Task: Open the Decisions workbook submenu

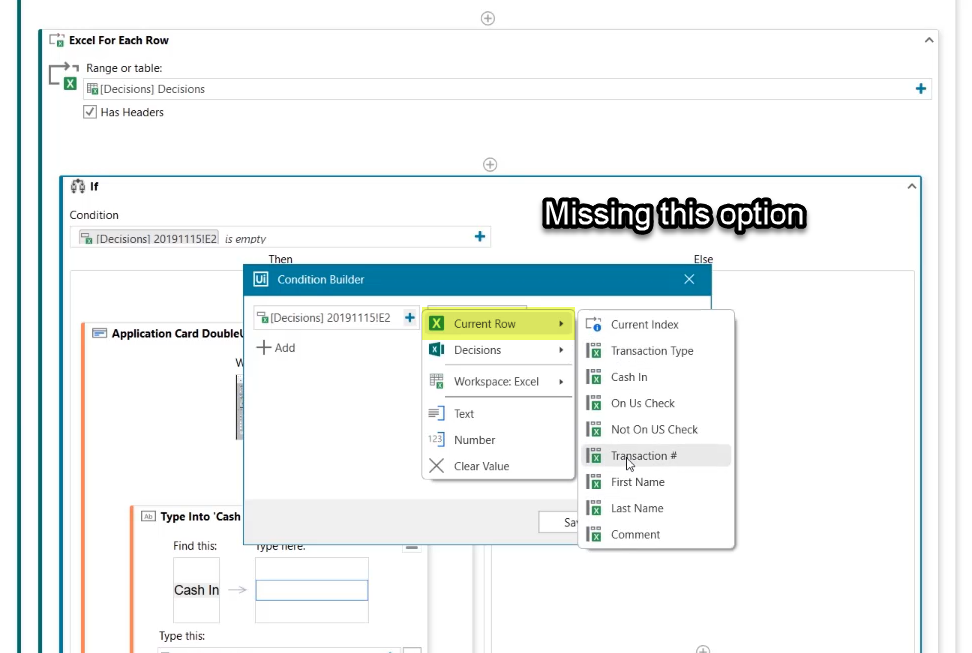Action: click(x=498, y=350)
